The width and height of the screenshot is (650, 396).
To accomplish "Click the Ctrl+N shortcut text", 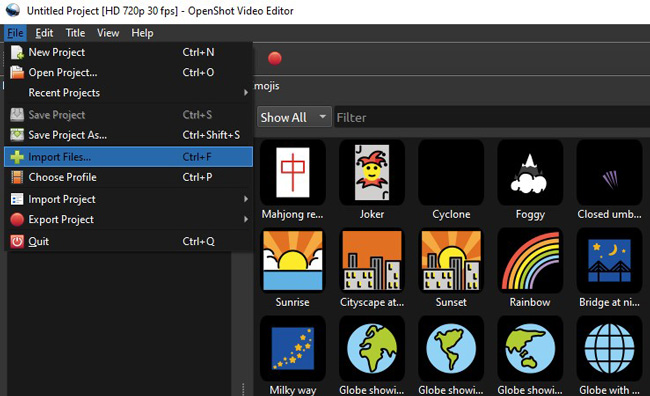I will pos(198,52).
